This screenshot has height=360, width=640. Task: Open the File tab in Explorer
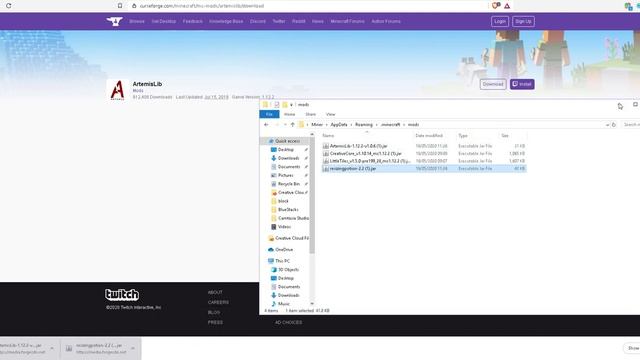coord(269,114)
